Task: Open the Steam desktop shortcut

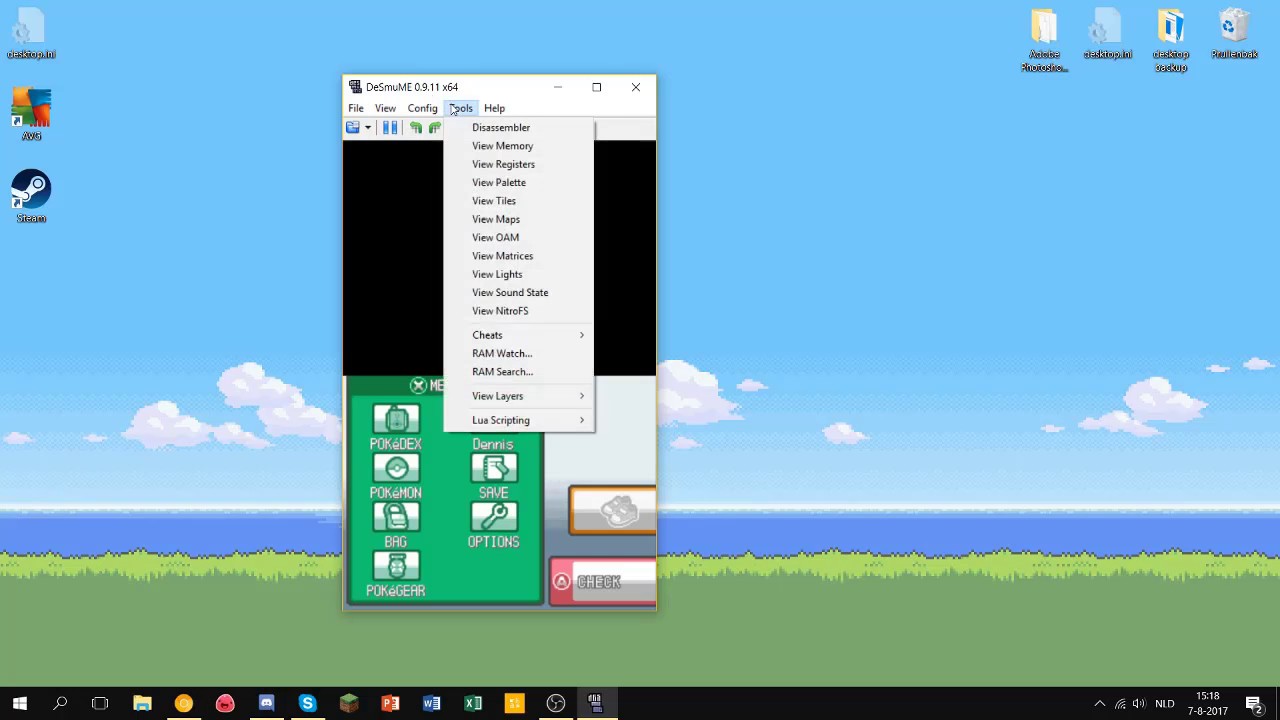Action: [31, 197]
